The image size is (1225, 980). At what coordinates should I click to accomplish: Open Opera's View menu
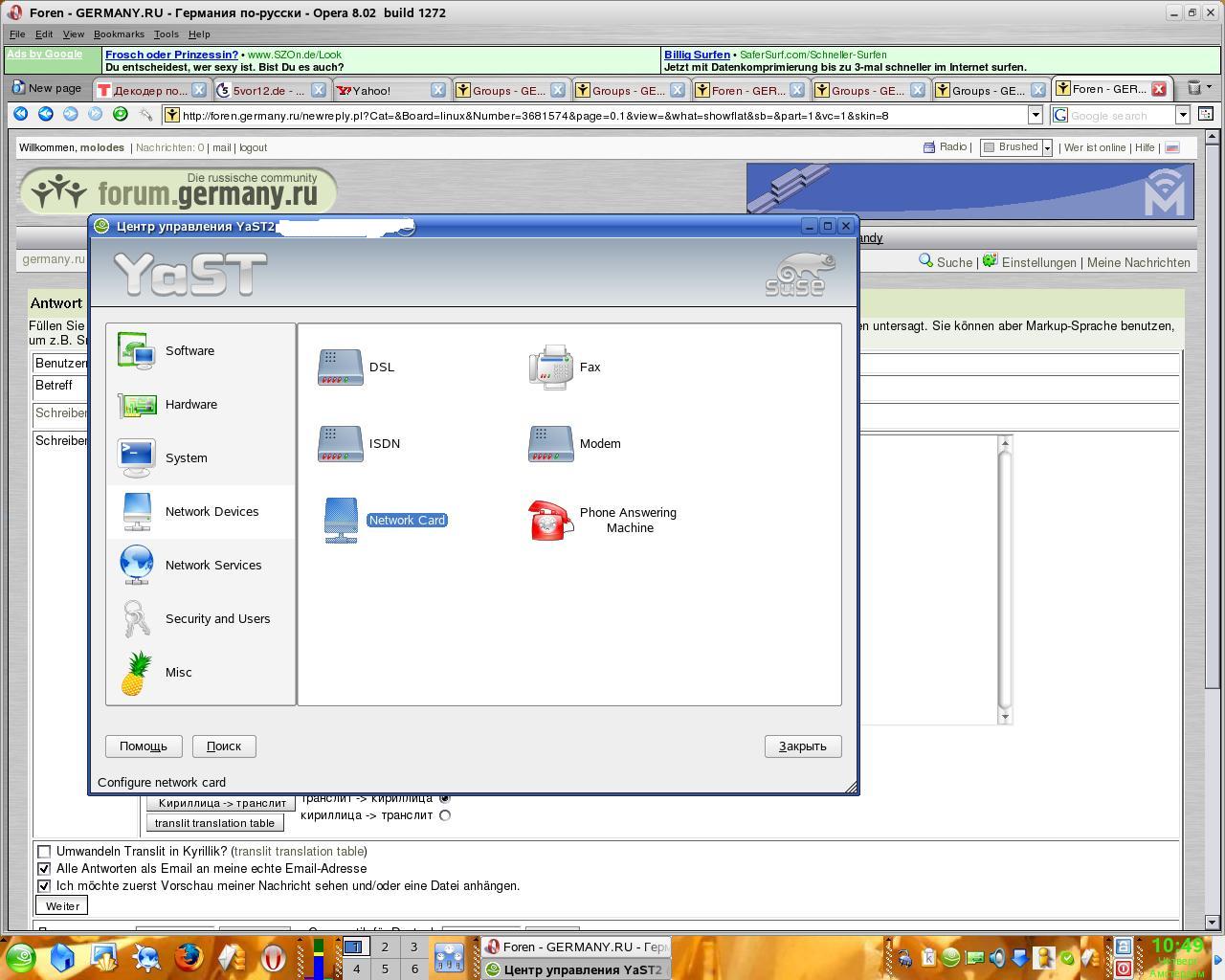(x=74, y=33)
